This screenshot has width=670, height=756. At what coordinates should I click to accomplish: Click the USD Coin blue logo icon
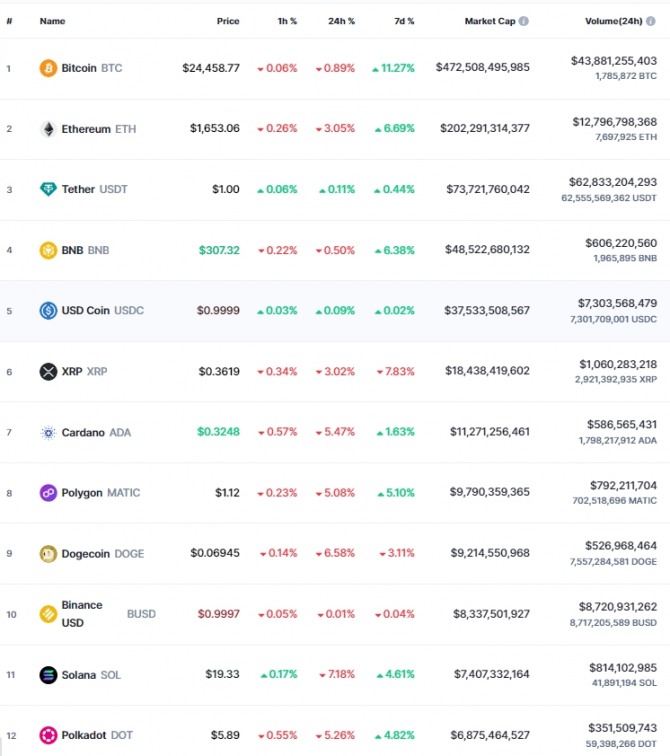tap(48, 310)
